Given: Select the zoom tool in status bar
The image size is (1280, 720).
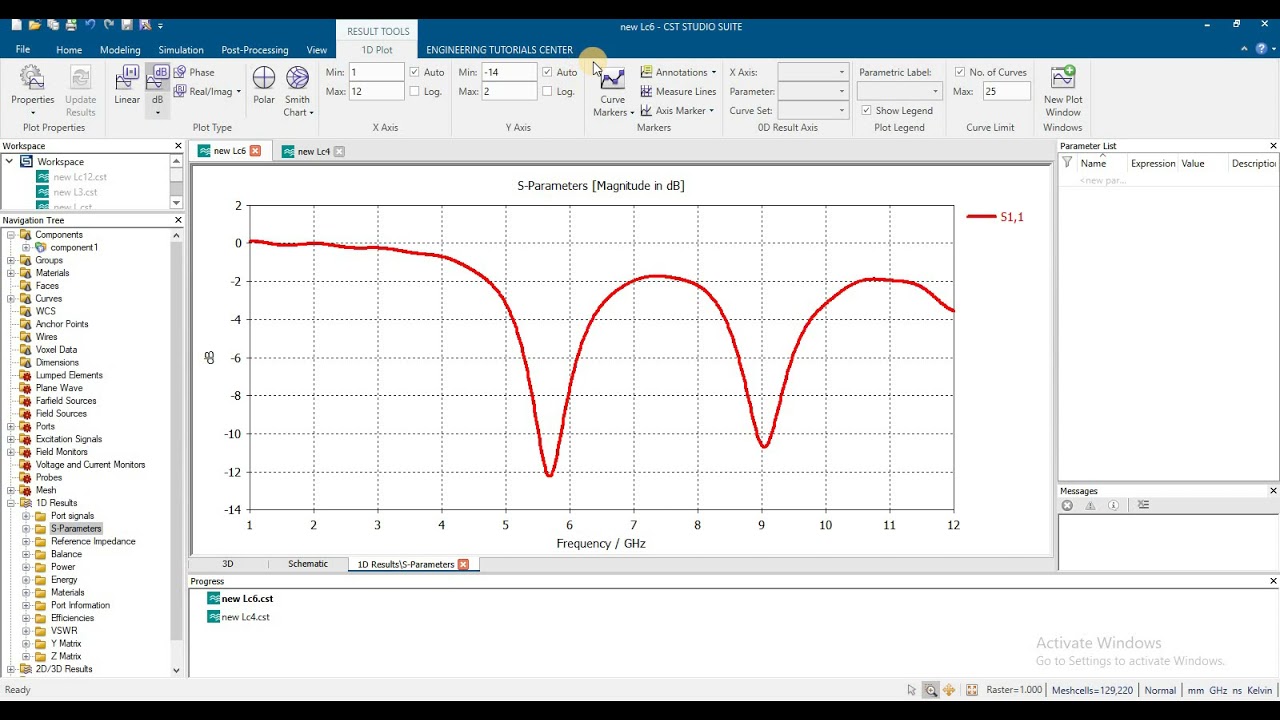Looking at the screenshot, I should (930, 690).
